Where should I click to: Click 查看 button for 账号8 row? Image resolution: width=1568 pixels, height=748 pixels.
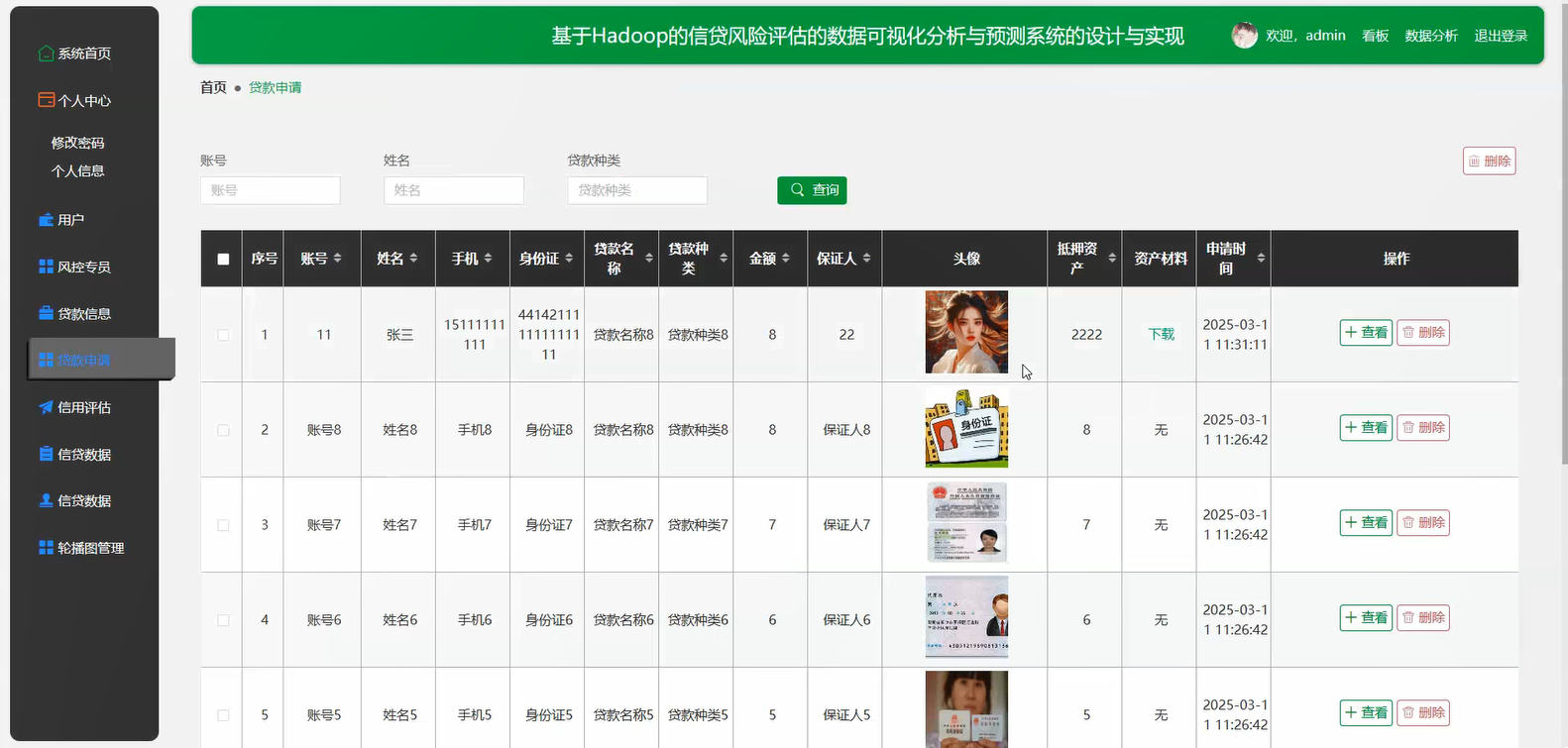pos(1366,428)
